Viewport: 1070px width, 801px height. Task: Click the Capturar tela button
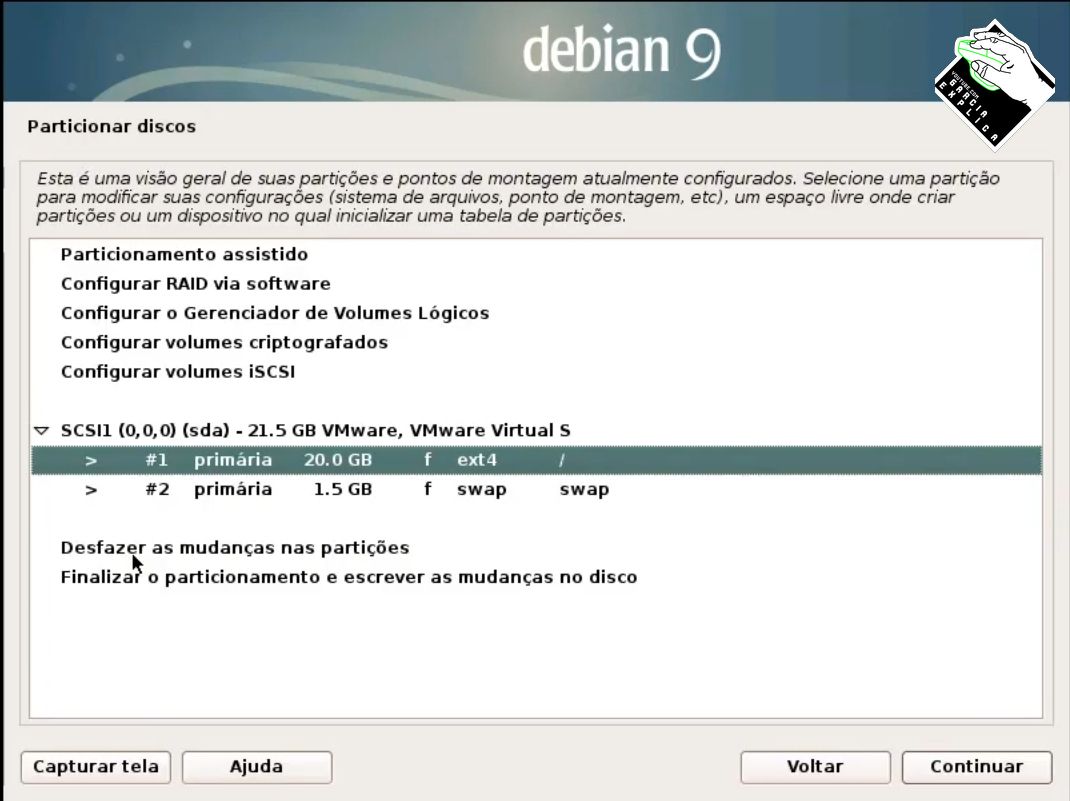point(96,767)
